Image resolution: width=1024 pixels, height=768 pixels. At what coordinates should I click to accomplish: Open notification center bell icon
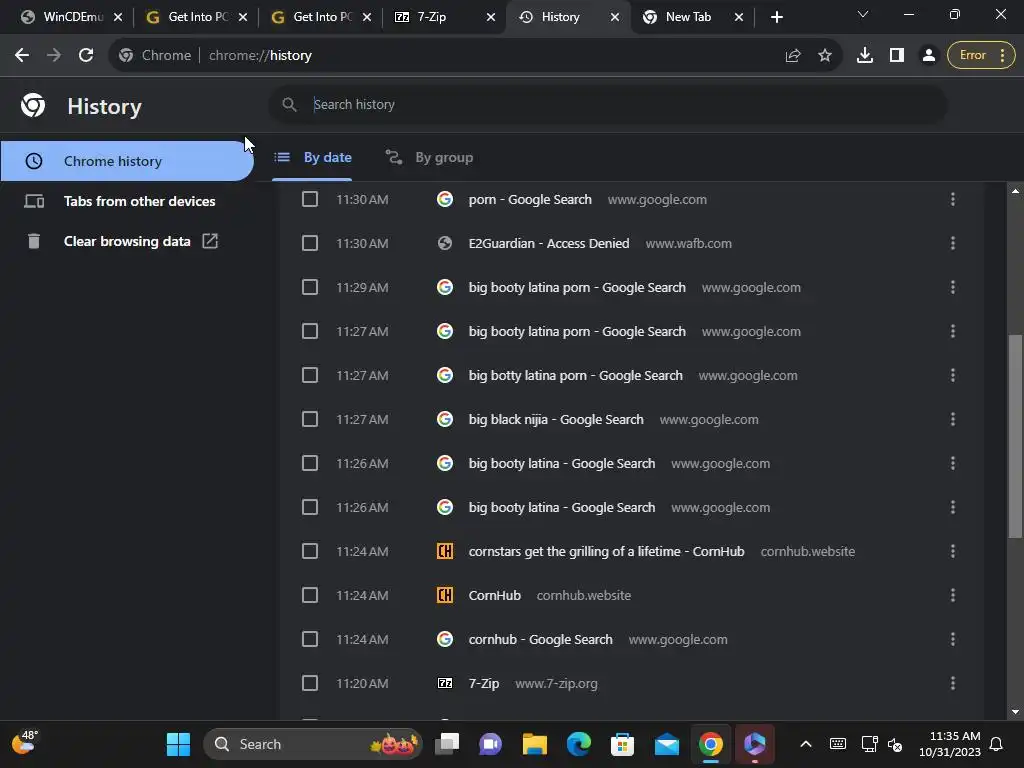[x=997, y=744]
